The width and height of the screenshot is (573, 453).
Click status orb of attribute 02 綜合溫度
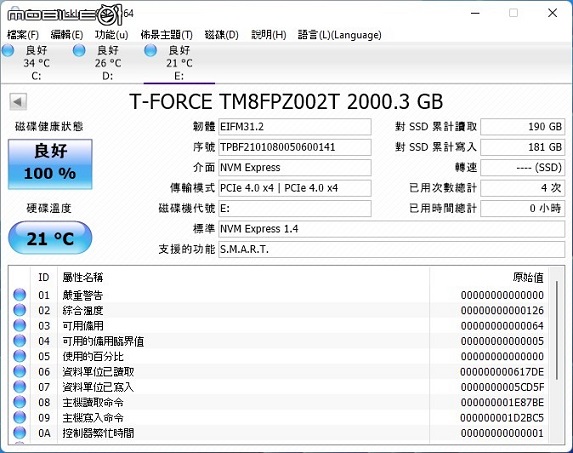[20, 310]
